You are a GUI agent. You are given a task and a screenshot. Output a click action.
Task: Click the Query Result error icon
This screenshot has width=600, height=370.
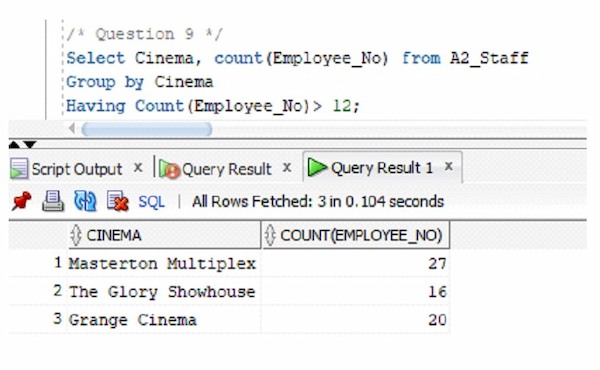[169, 169]
